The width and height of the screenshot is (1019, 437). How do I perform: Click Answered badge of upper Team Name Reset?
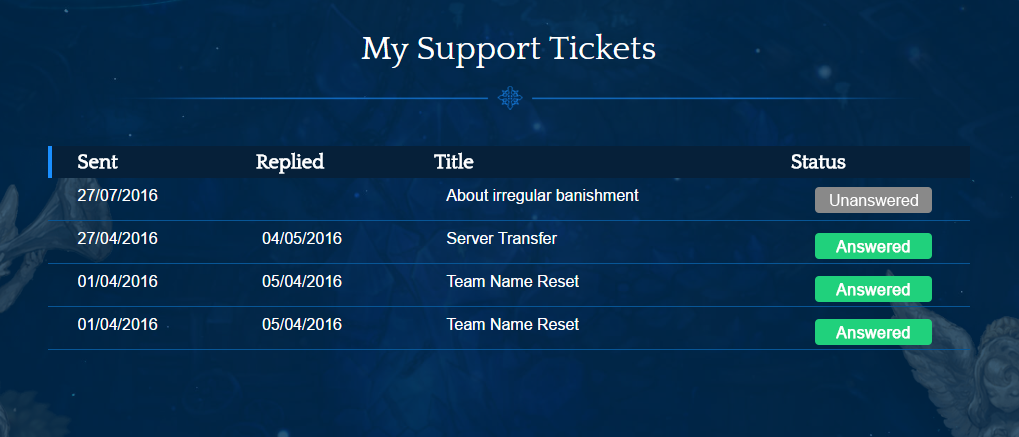[873, 289]
